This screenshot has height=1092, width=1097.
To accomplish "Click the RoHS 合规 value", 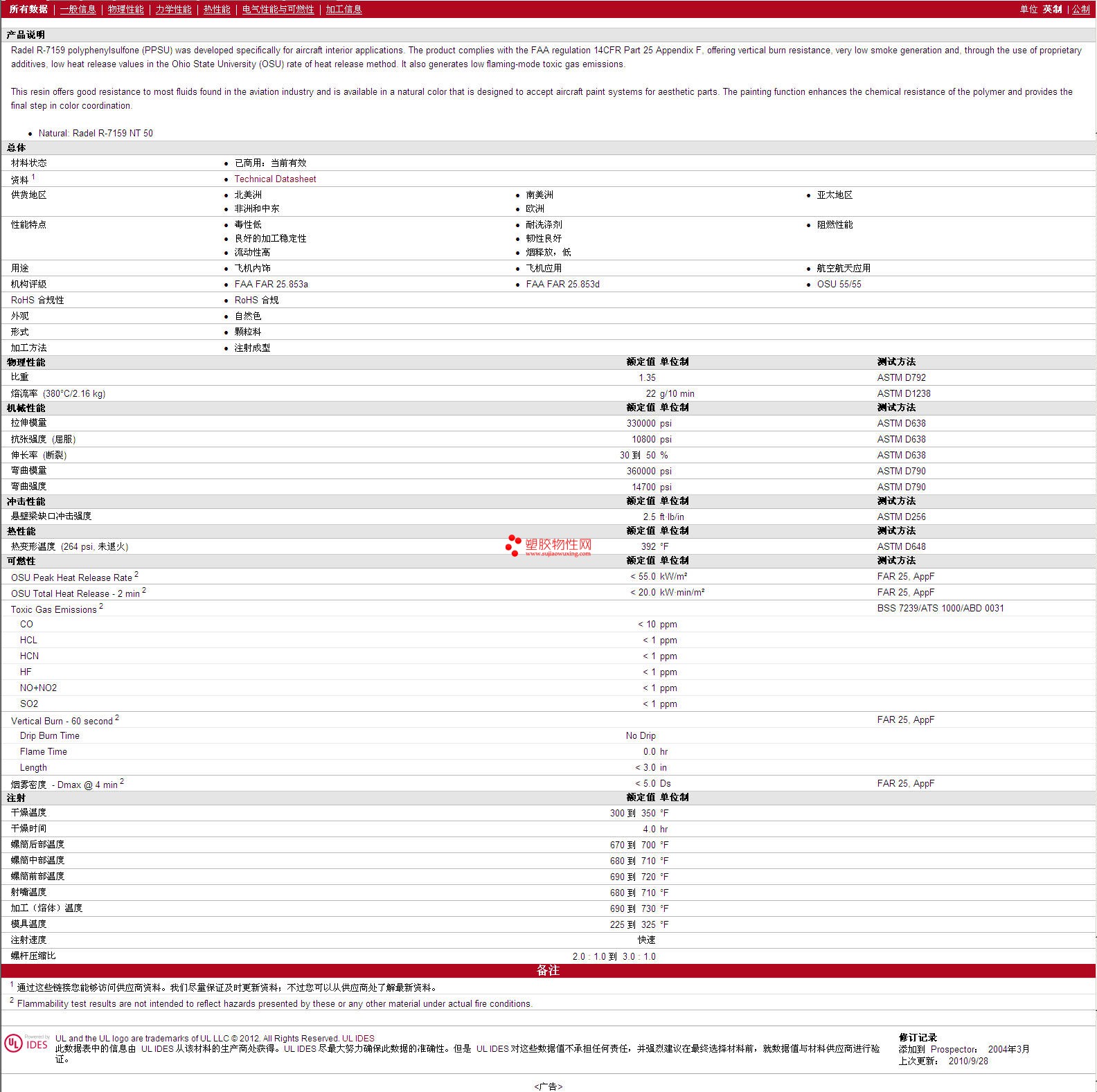I will pyautogui.click(x=256, y=300).
